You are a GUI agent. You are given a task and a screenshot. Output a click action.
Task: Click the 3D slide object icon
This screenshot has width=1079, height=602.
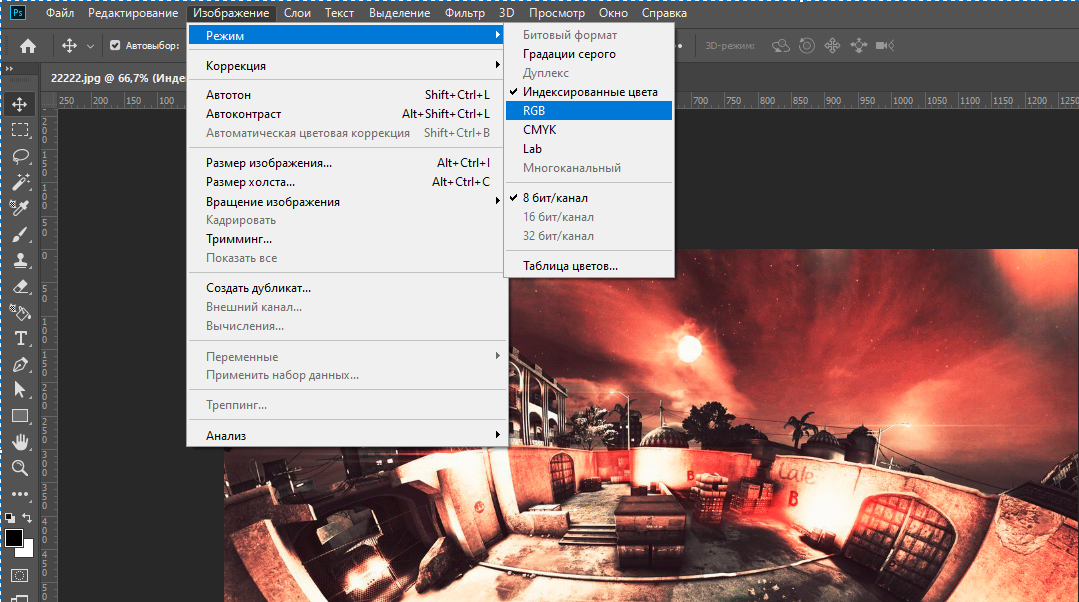859,46
